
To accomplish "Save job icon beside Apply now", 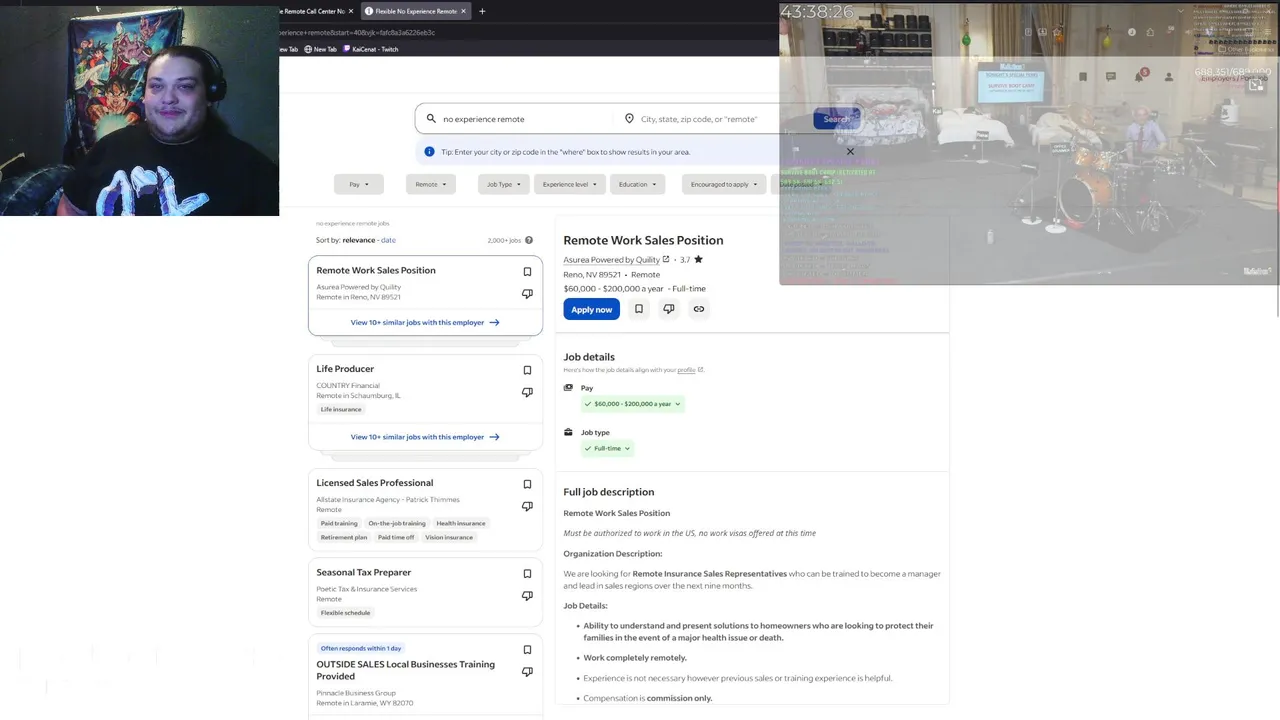I will pyautogui.click(x=639, y=309).
